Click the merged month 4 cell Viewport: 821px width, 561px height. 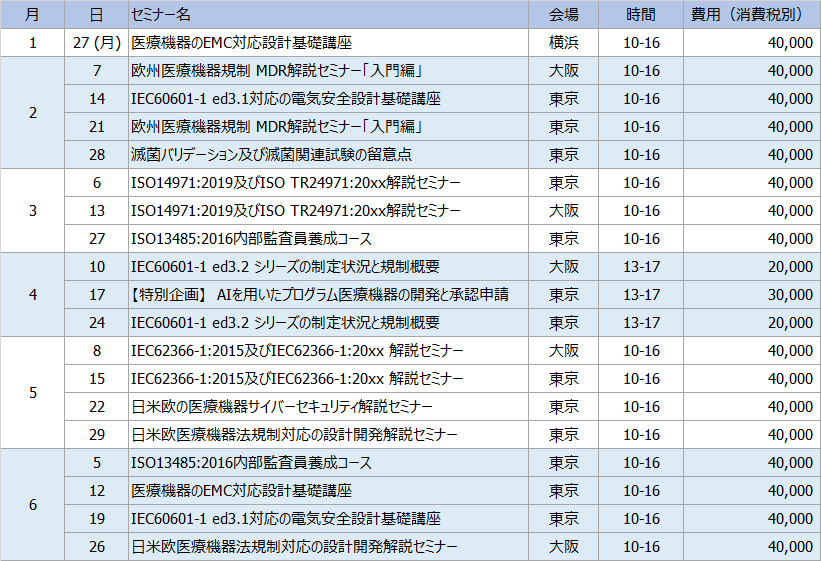tap(32, 295)
